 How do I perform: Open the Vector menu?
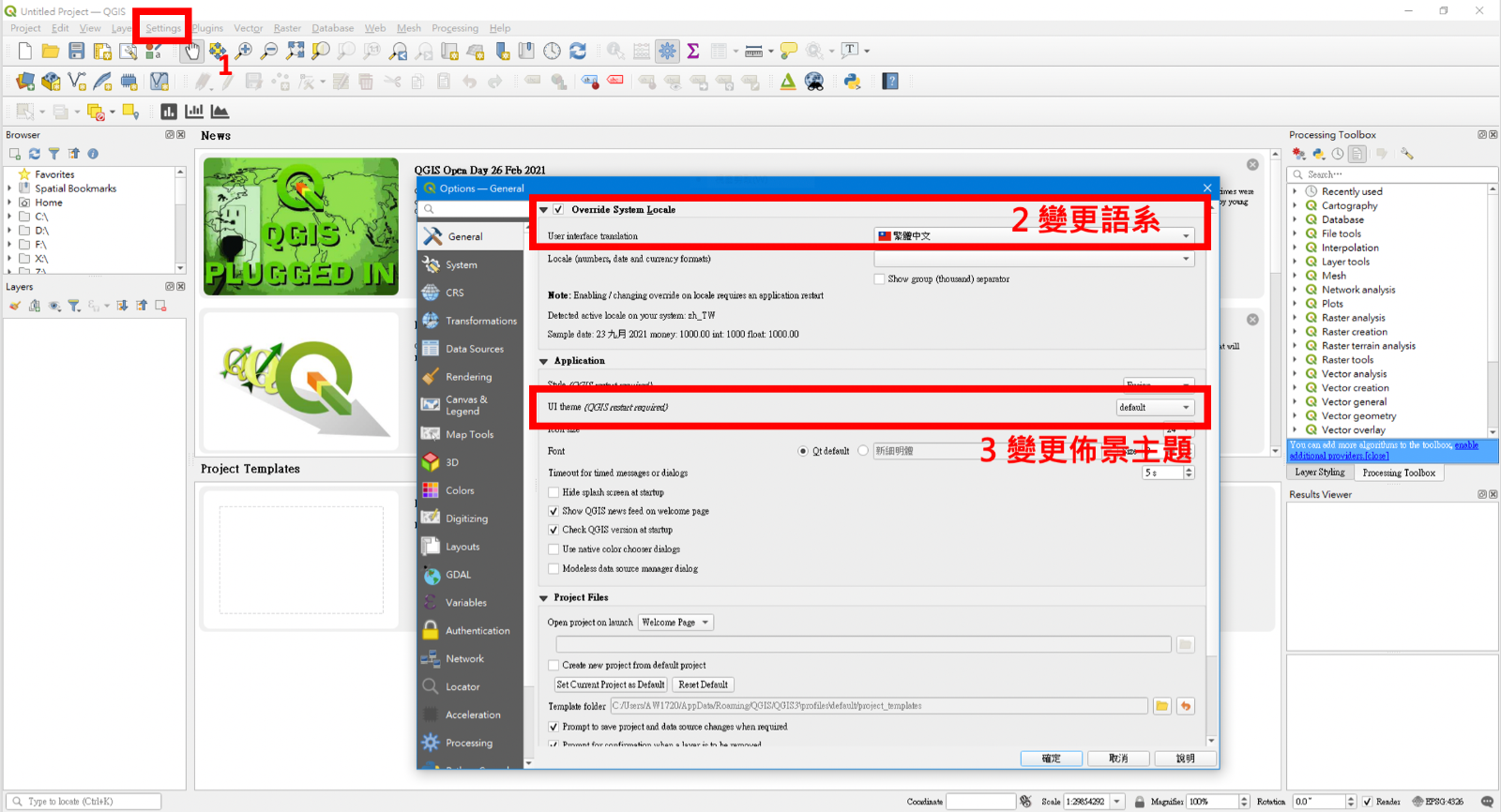pyautogui.click(x=249, y=28)
